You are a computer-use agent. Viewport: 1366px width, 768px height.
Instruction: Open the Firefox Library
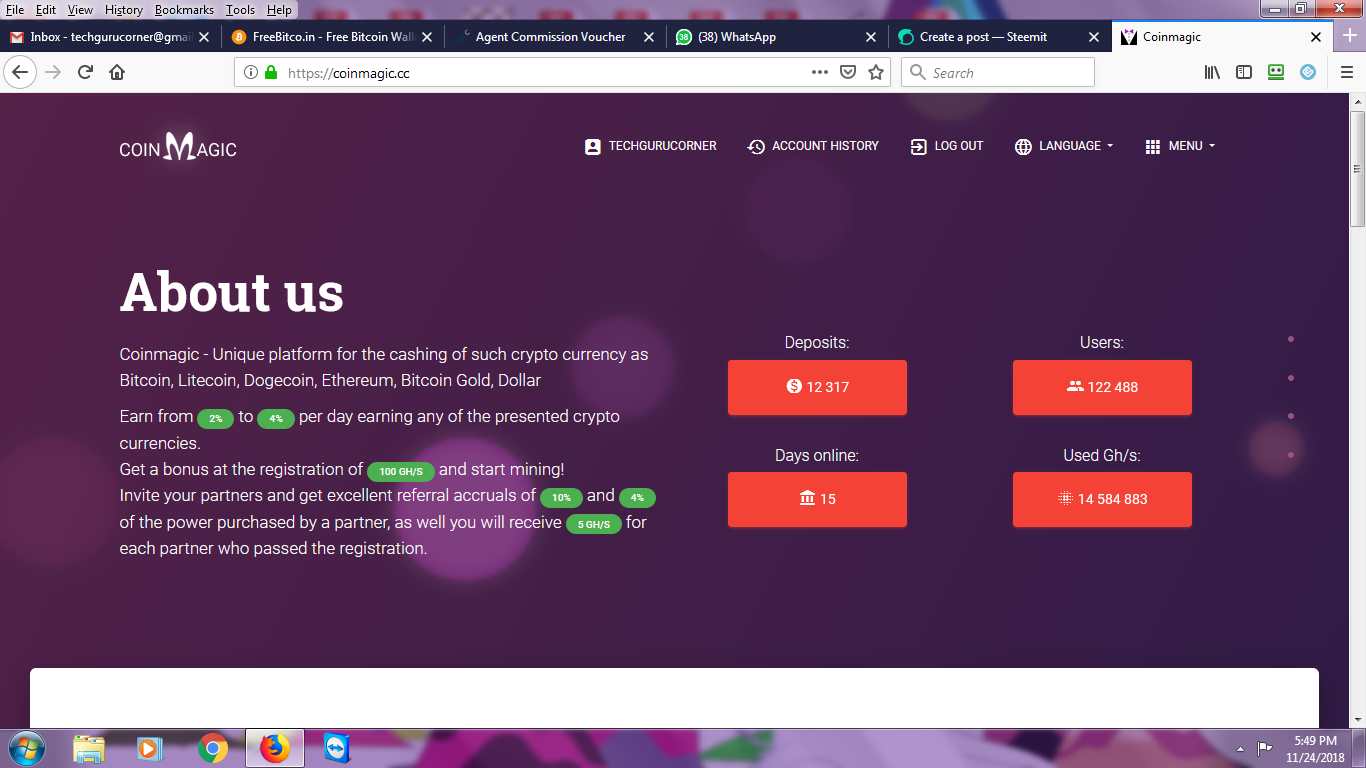[1212, 72]
